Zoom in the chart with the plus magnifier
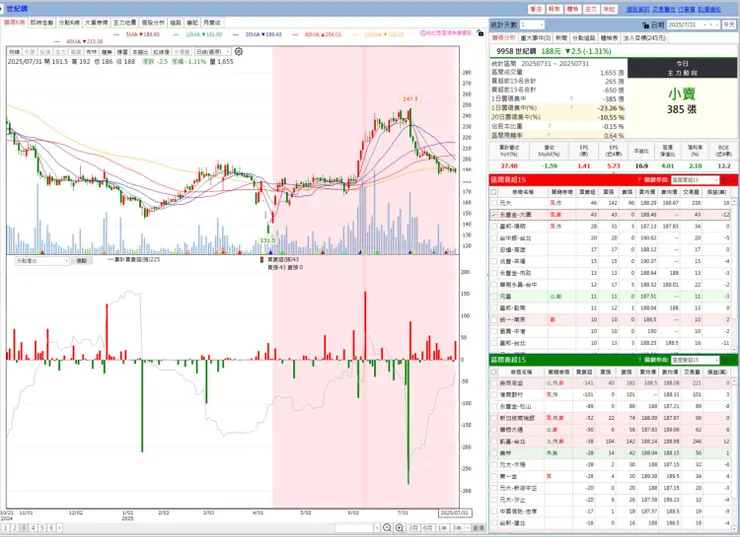Screen dimensions: 740x537 click(399, 528)
